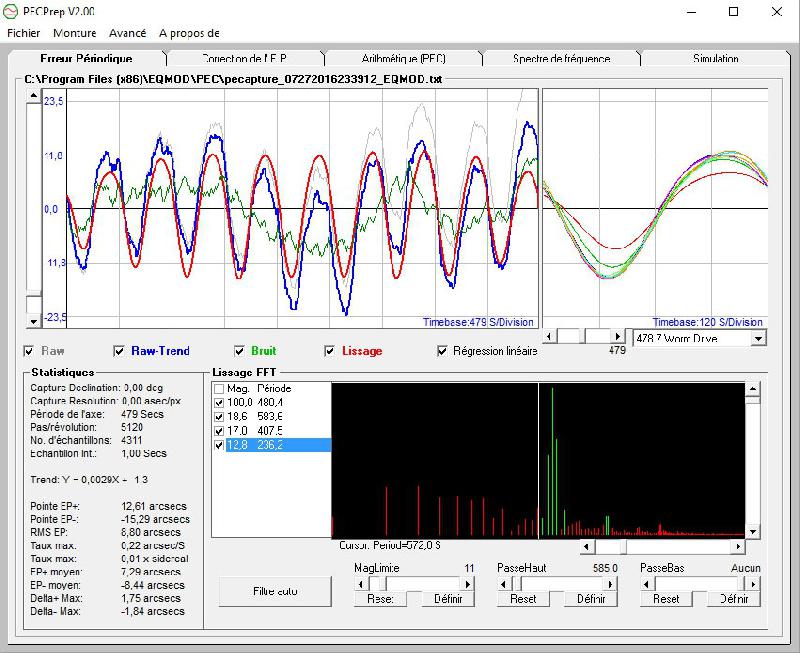Screen dimensions: 800x653
Task: Select the 236,2 period row in FFT list
Action: pyautogui.click(x=270, y=445)
